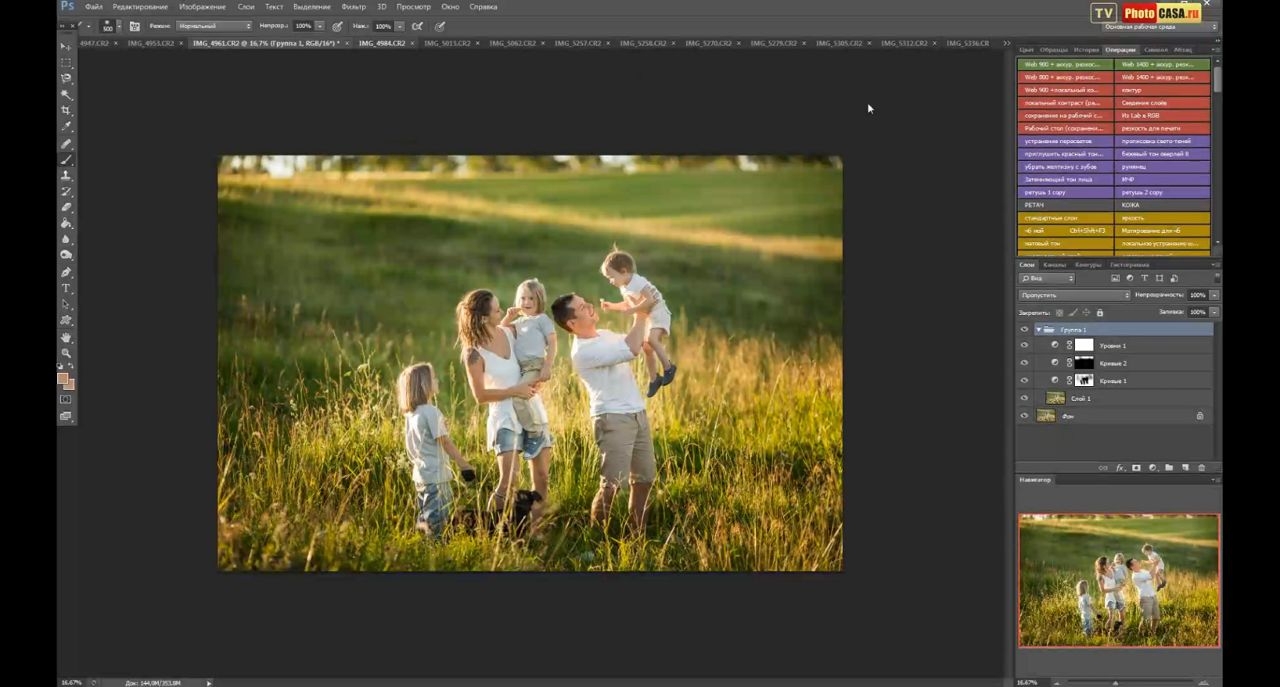Select the Pen tool
This screenshot has width=1280, height=687.
pyautogui.click(x=66, y=272)
